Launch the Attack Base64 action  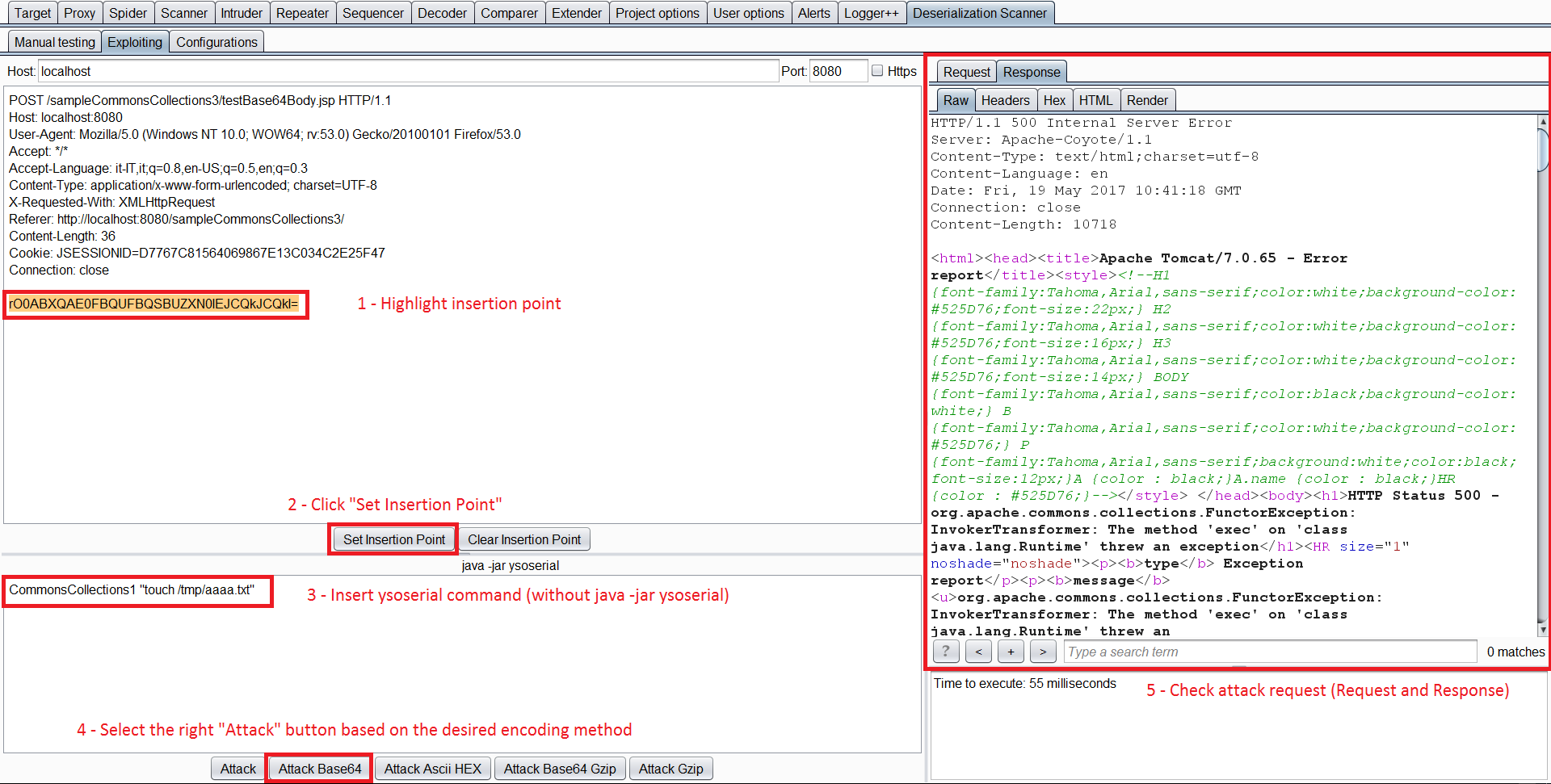pos(318,768)
